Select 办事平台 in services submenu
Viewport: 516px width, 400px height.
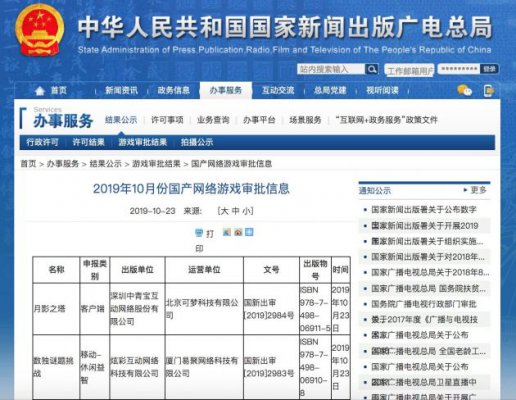point(259,120)
